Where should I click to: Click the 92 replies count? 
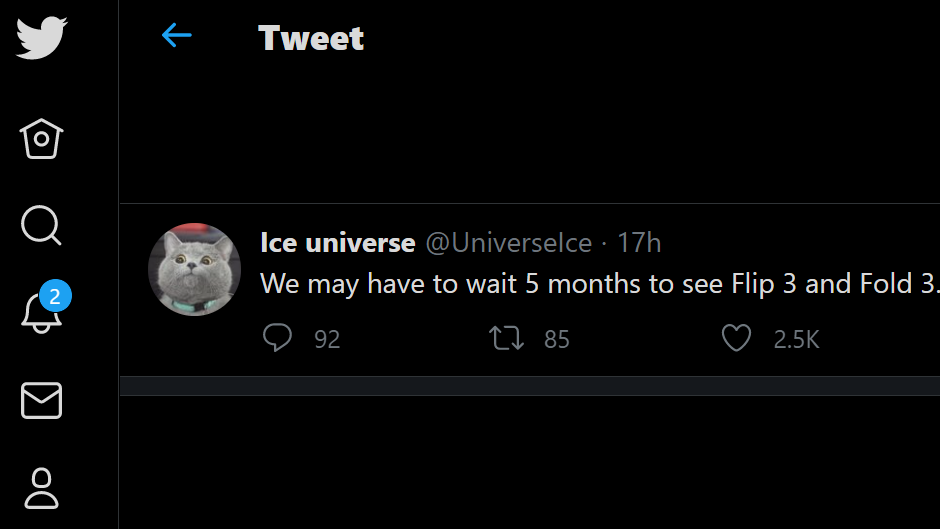tap(327, 340)
